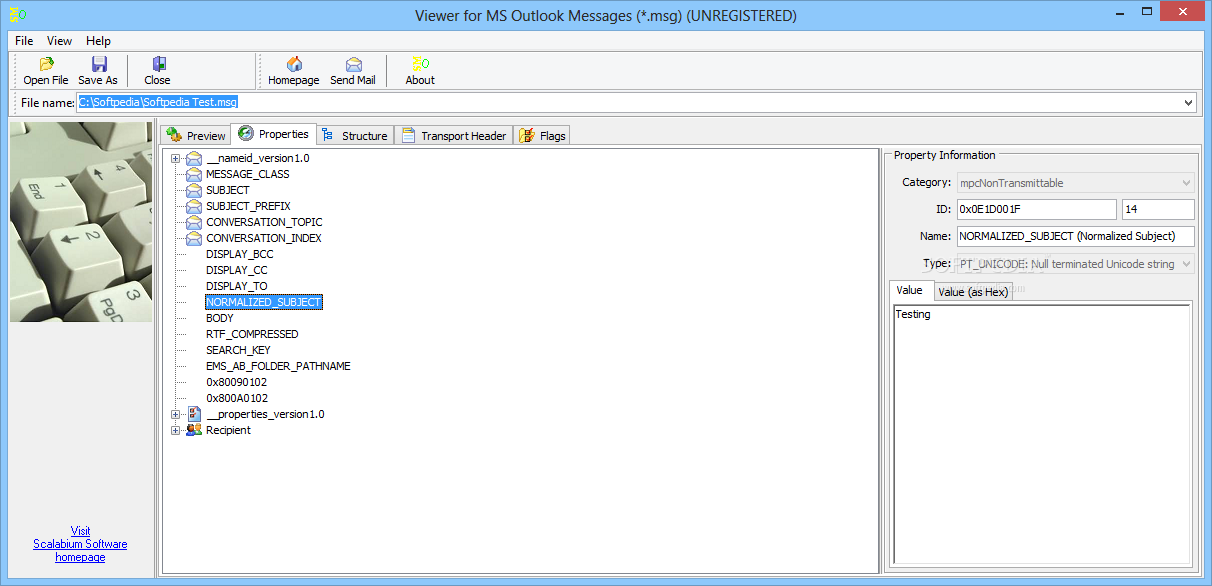Viewport: 1212px width, 586px height.
Task: Switch to the Preview tab
Action: (x=196, y=135)
